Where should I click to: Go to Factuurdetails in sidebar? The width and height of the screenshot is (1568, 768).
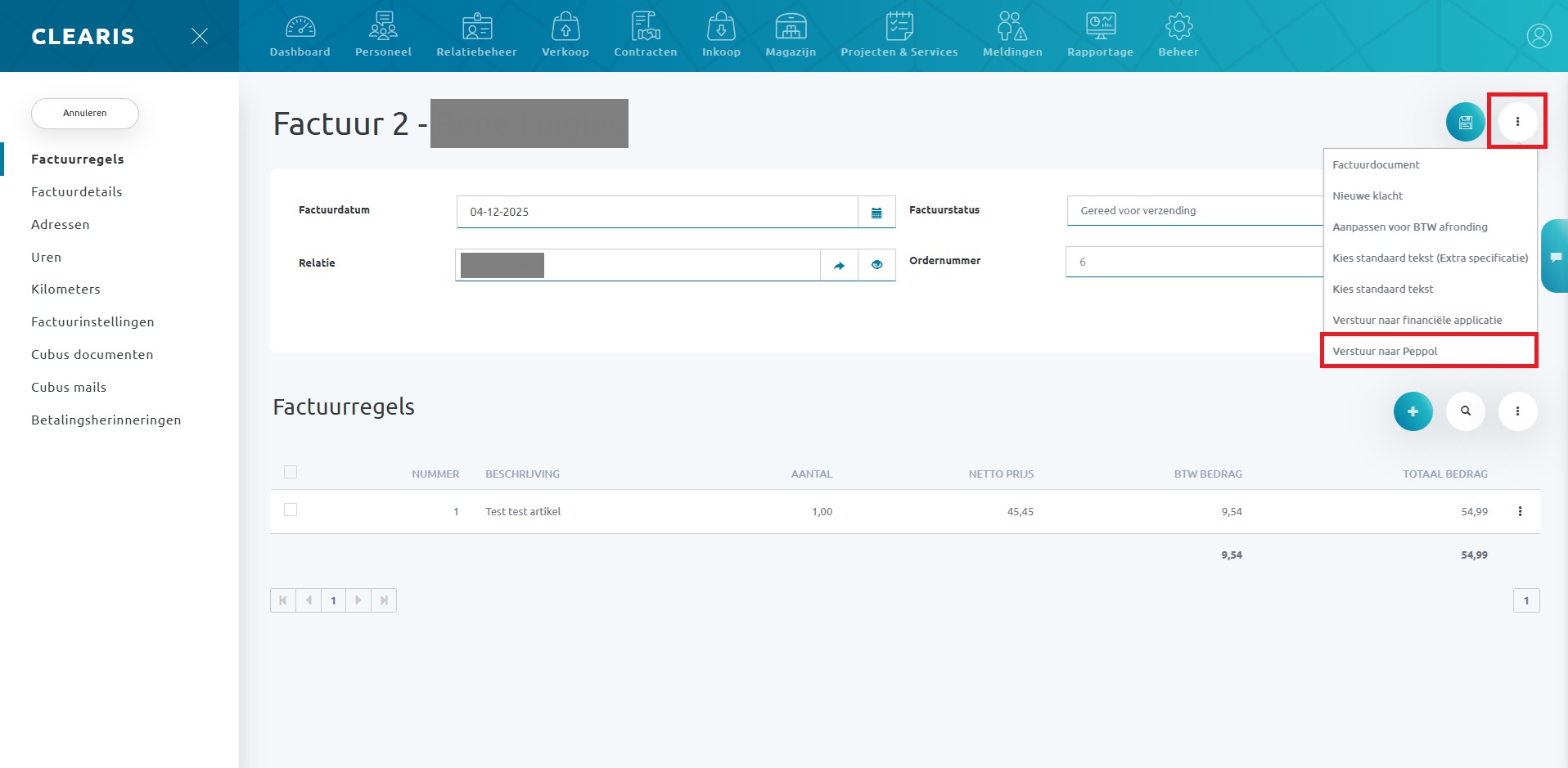click(x=77, y=192)
